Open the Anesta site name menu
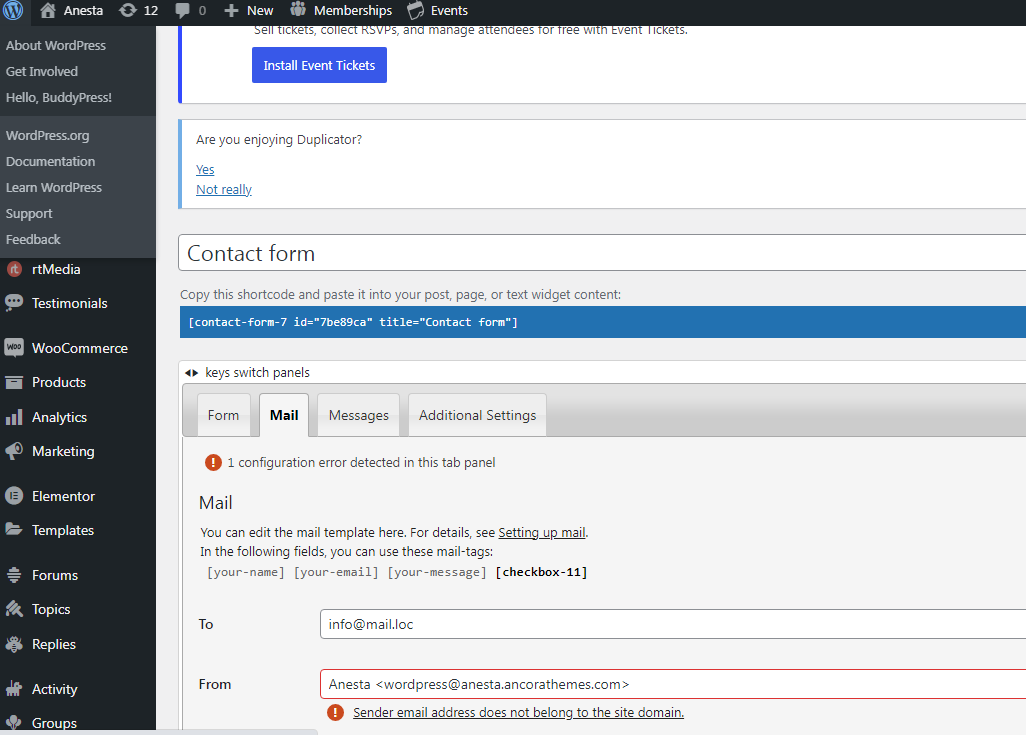 point(83,10)
